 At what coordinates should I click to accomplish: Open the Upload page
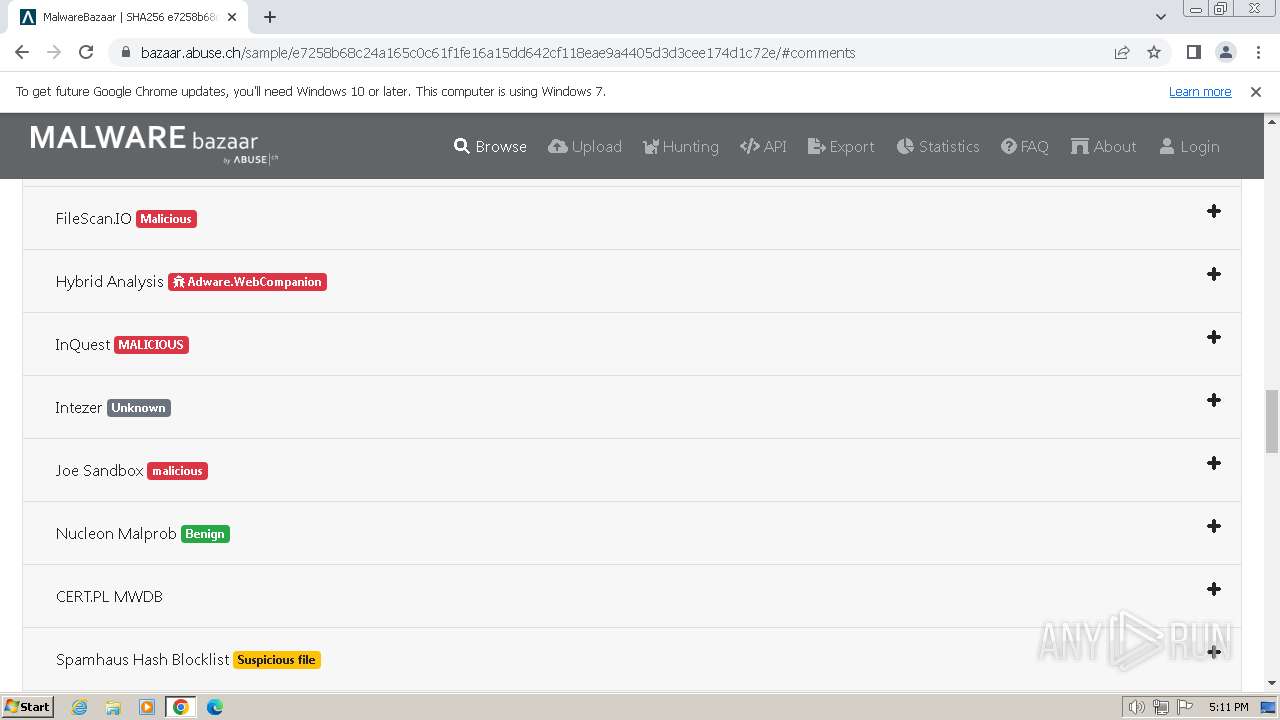coord(585,146)
